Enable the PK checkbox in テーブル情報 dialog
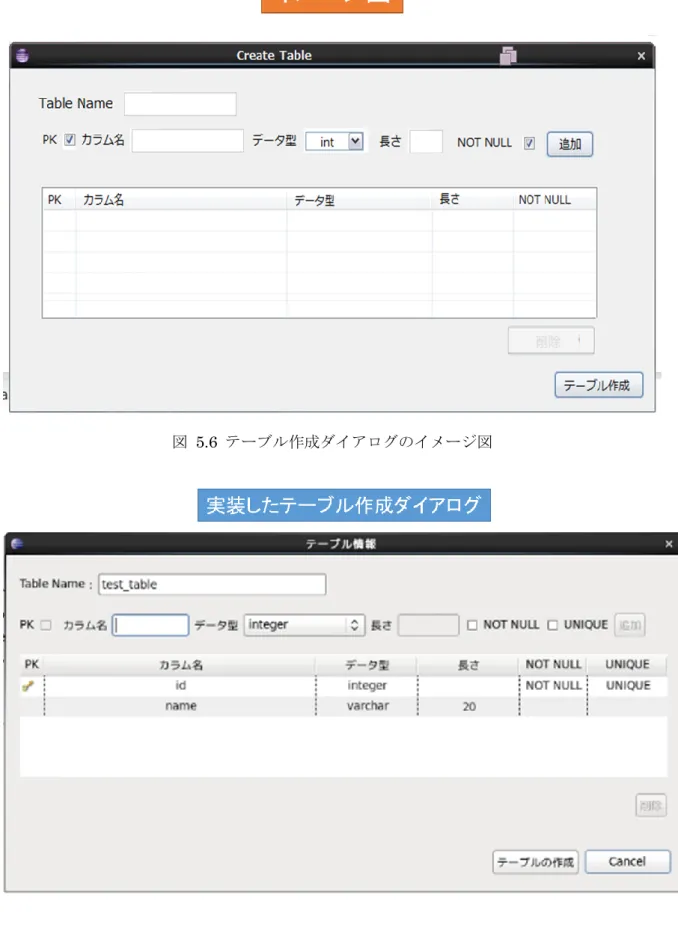Screen dimensions: 678x925 point(46,625)
